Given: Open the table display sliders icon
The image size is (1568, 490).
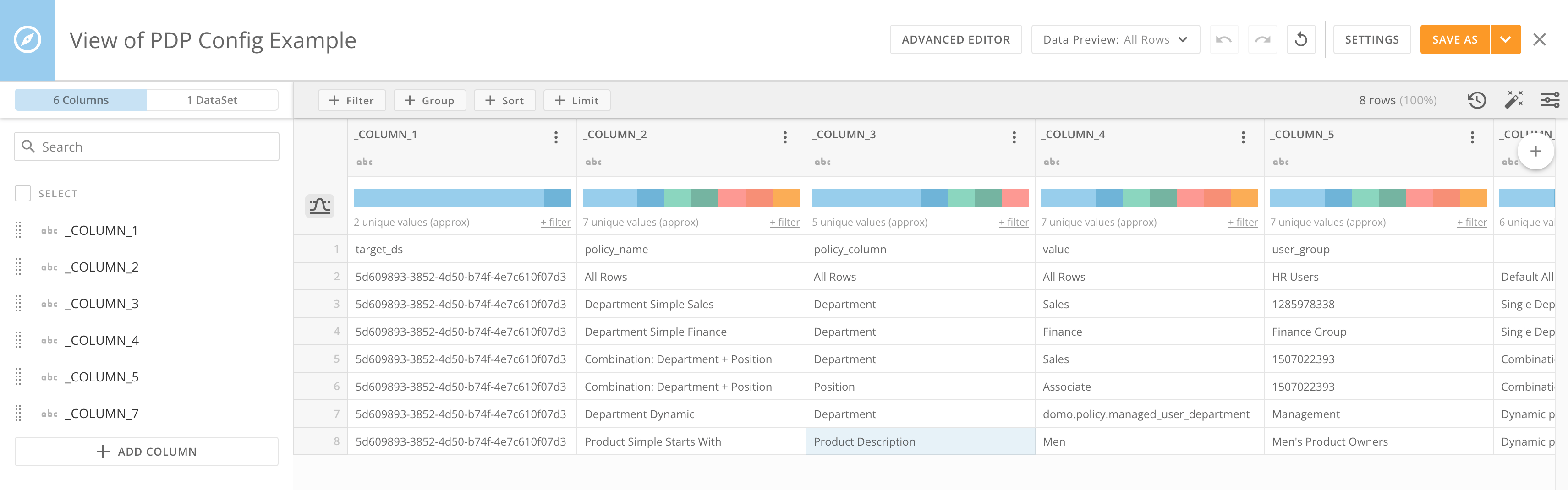Looking at the screenshot, I should pos(1550,100).
